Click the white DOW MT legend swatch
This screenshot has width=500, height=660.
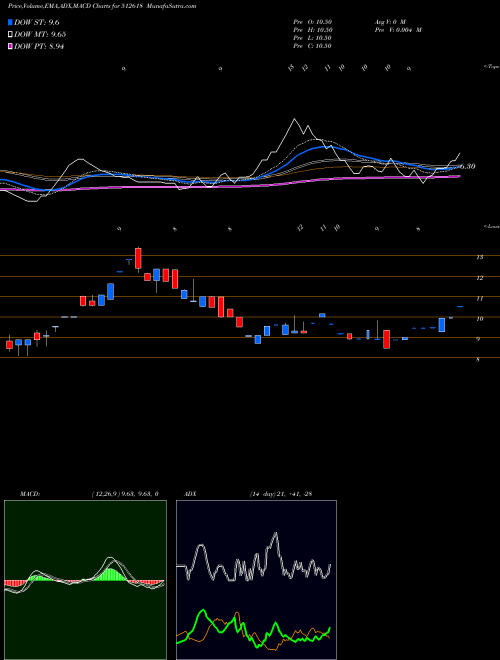click(10, 35)
